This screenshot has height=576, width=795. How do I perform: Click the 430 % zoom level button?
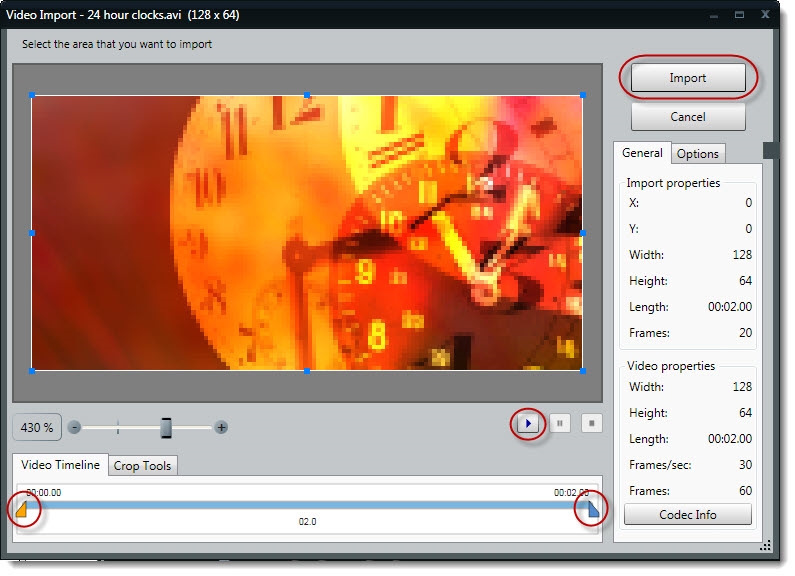click(37, 427)
